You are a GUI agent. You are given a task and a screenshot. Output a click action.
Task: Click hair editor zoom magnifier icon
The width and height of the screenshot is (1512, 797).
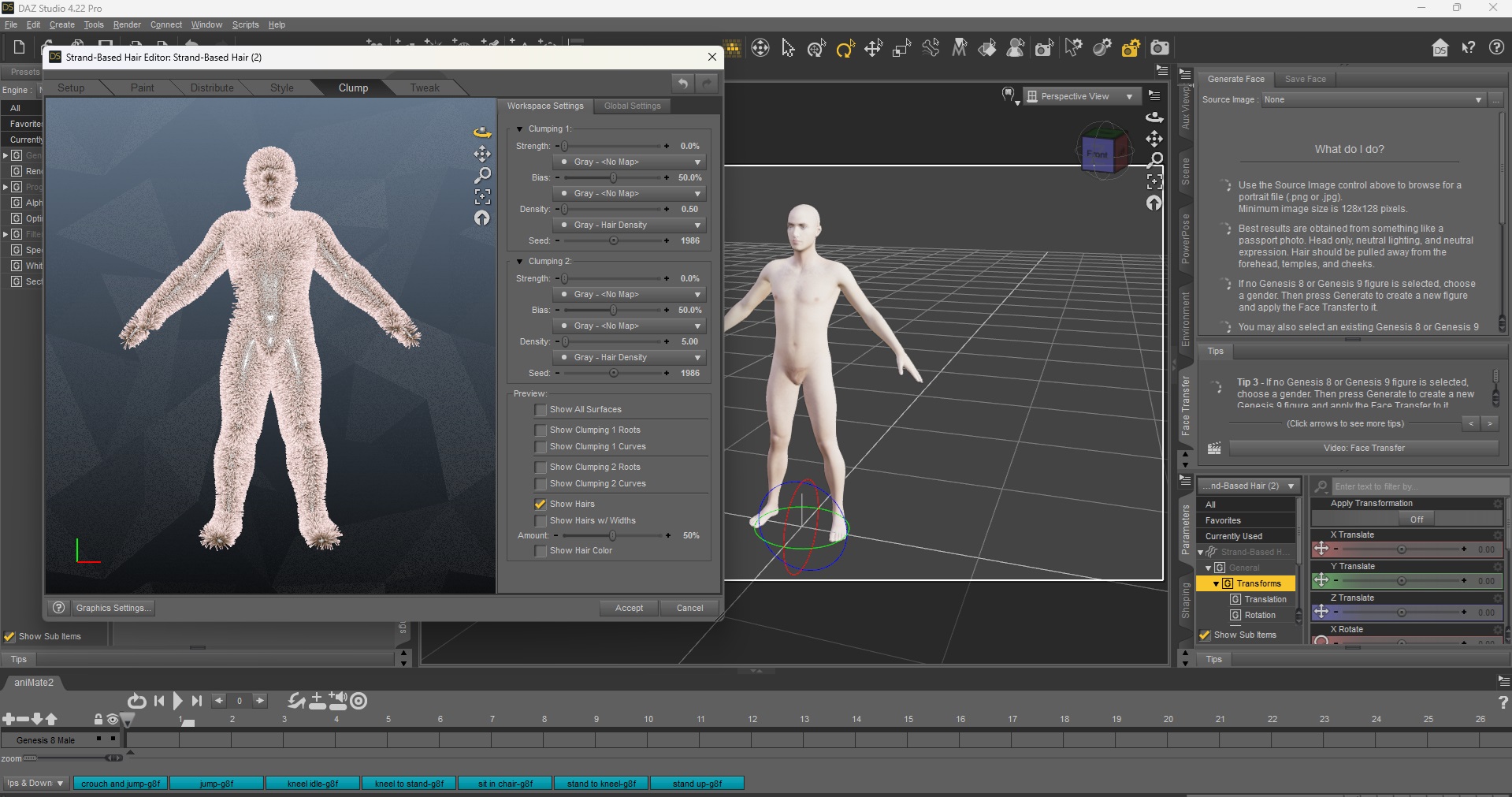[482, 175]
